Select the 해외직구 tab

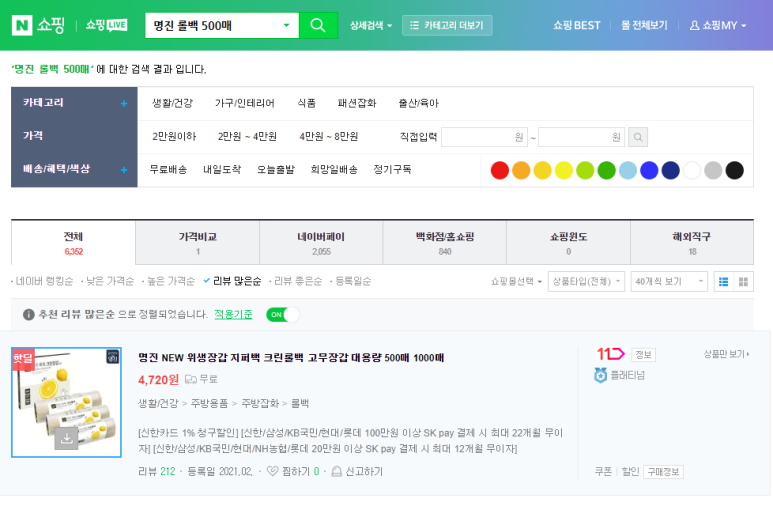coord(692,243)
